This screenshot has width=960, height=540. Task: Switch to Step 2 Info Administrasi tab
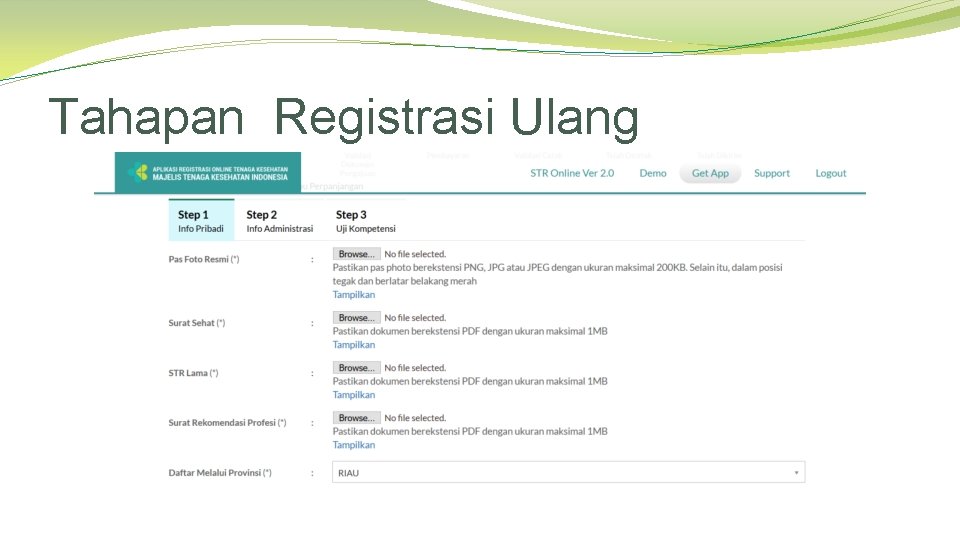coord(279,220)
